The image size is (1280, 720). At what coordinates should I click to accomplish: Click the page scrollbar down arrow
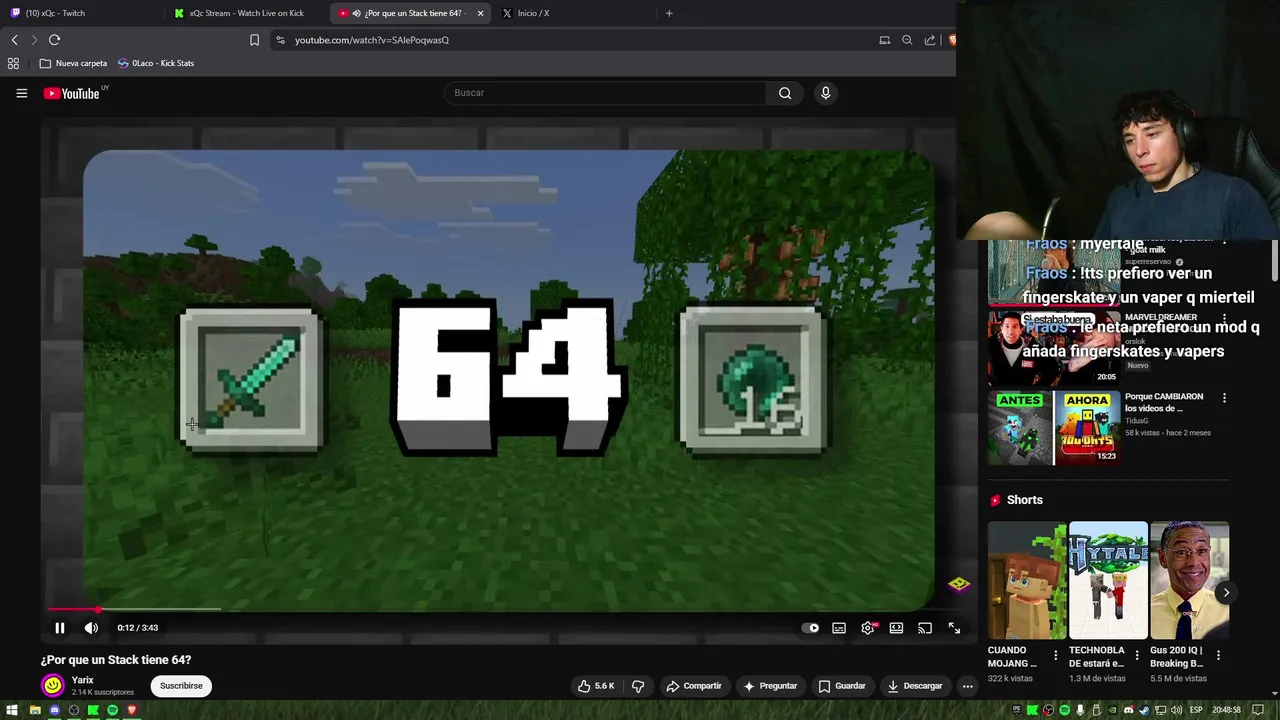tap(1274, 693)
